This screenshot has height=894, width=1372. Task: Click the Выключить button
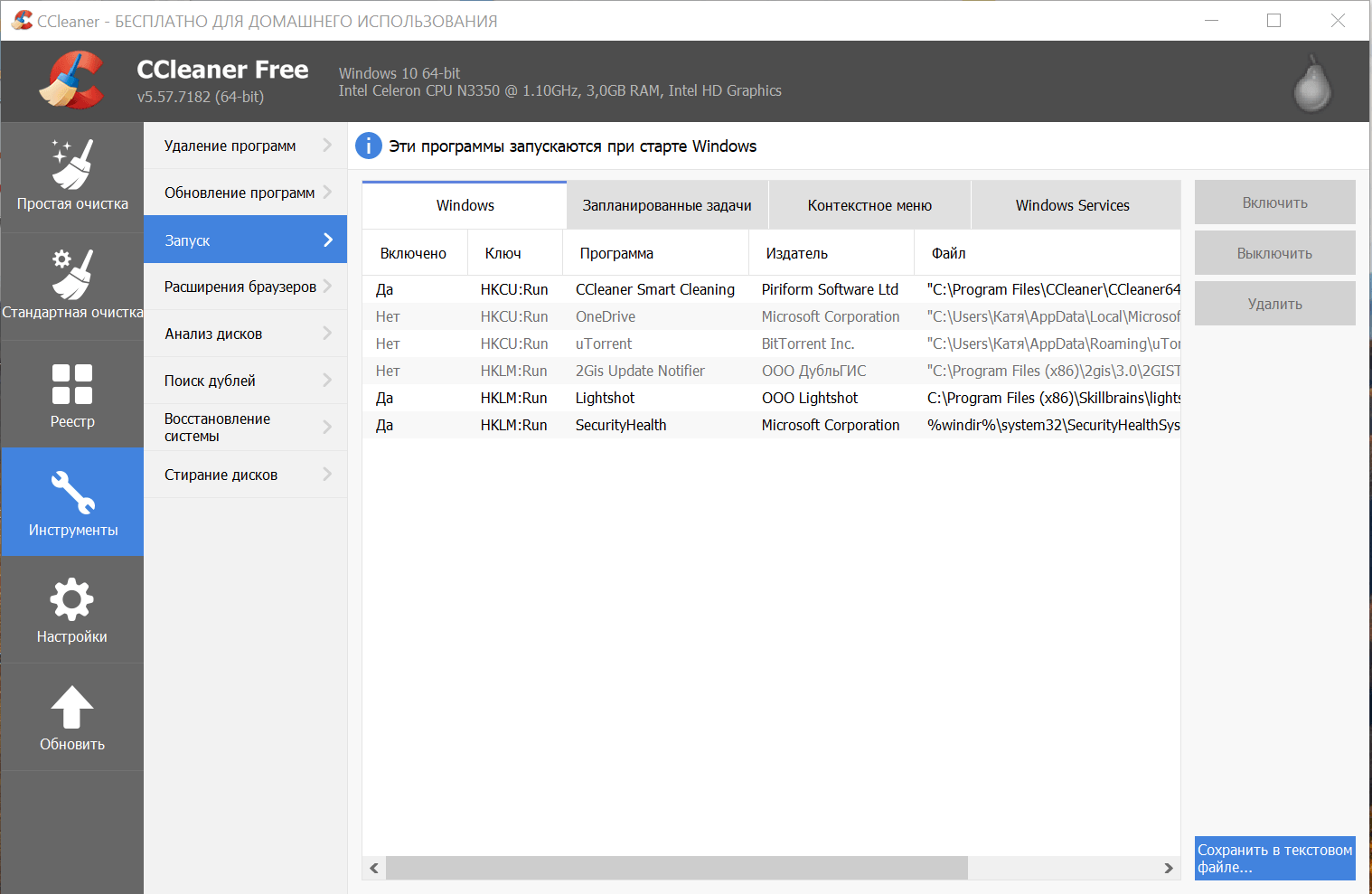(1274, 253)
